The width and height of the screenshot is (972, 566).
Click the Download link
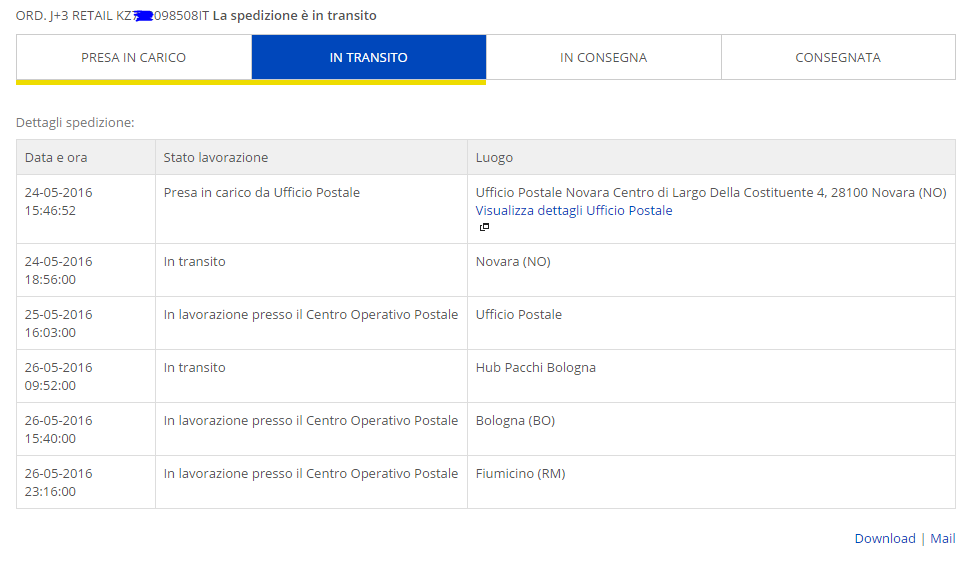click(x=884, y=538)
